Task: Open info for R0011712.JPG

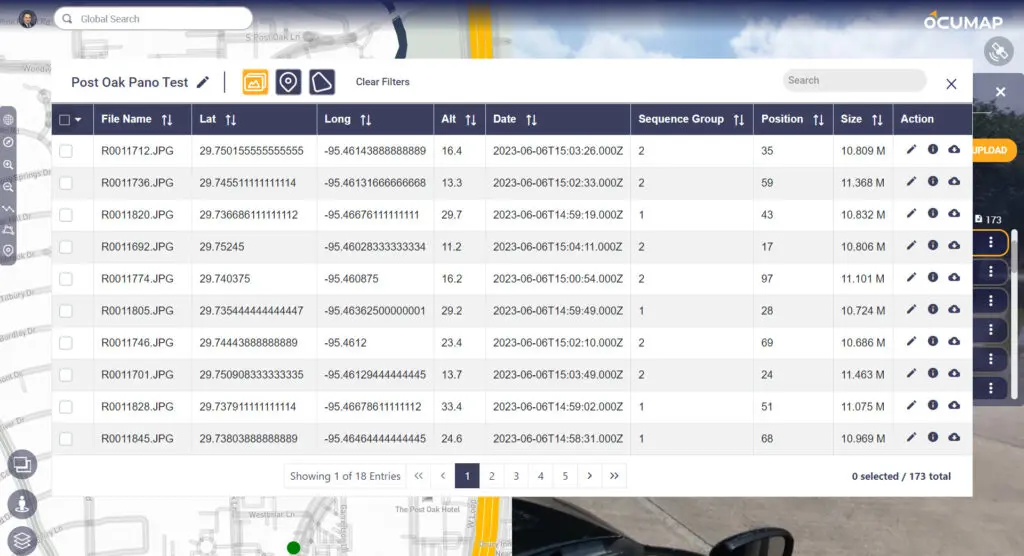Action: tap(933, 150)
